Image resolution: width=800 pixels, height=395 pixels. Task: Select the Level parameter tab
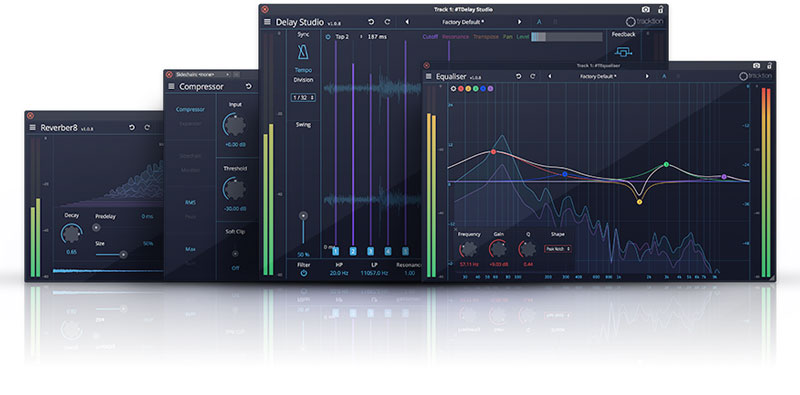pos(522,37)
